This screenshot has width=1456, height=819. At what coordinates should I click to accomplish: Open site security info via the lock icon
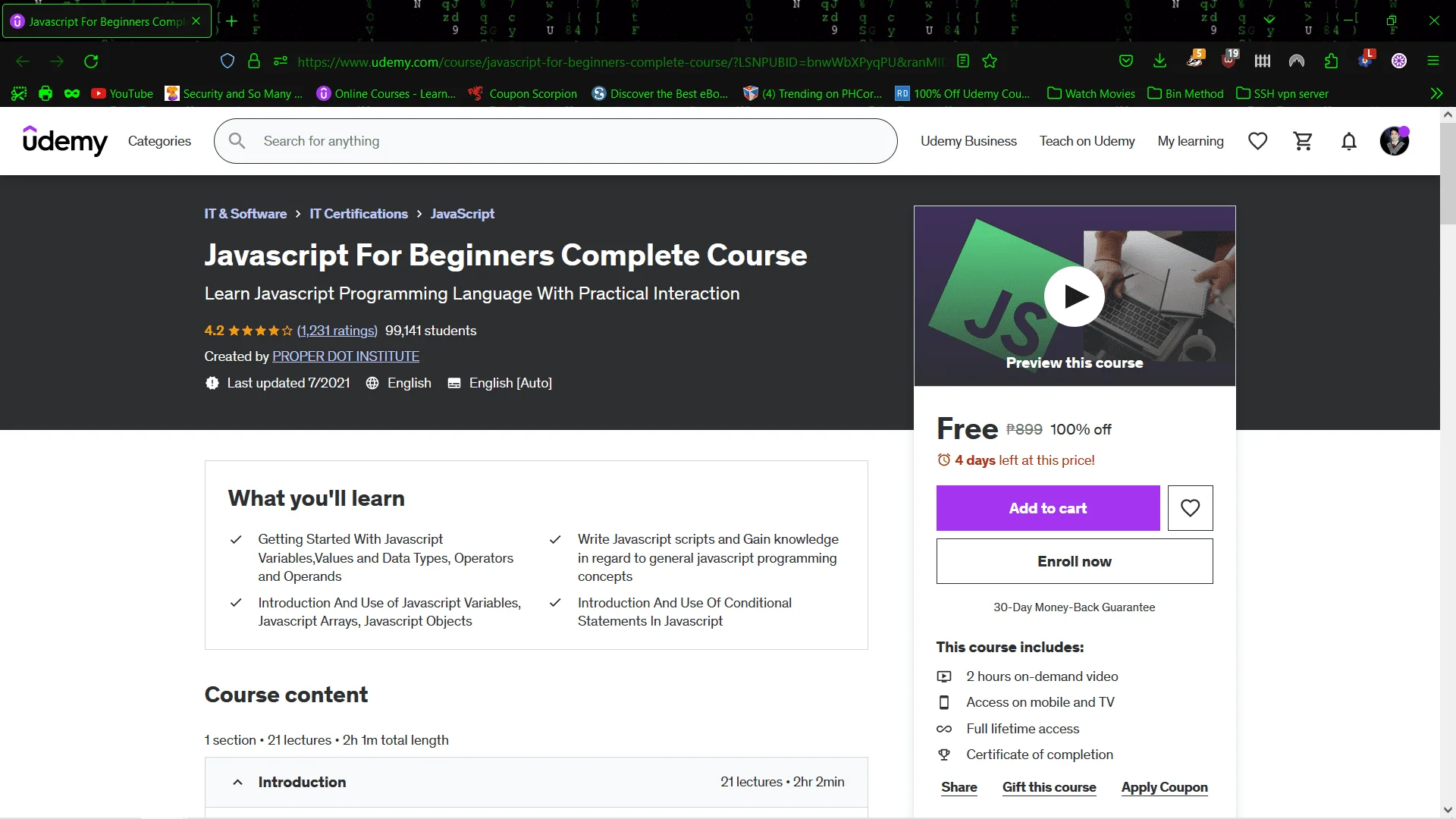click(254, 61)
